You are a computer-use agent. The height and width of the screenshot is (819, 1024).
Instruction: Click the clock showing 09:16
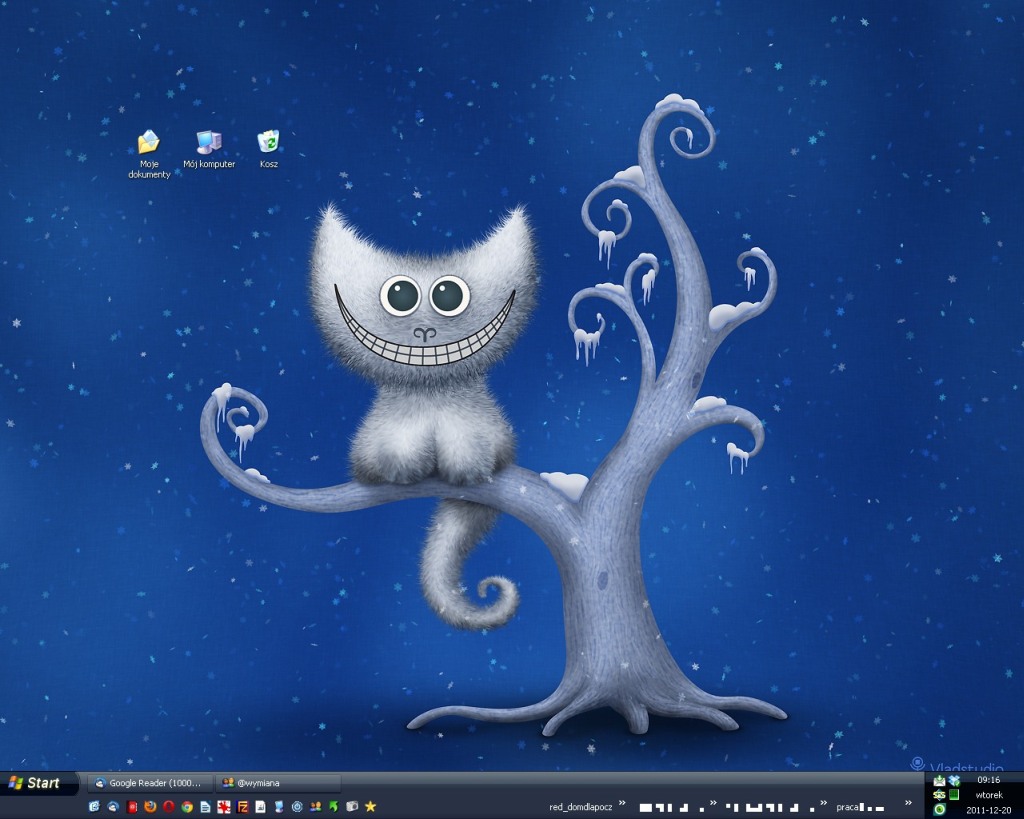pos(988,780)
